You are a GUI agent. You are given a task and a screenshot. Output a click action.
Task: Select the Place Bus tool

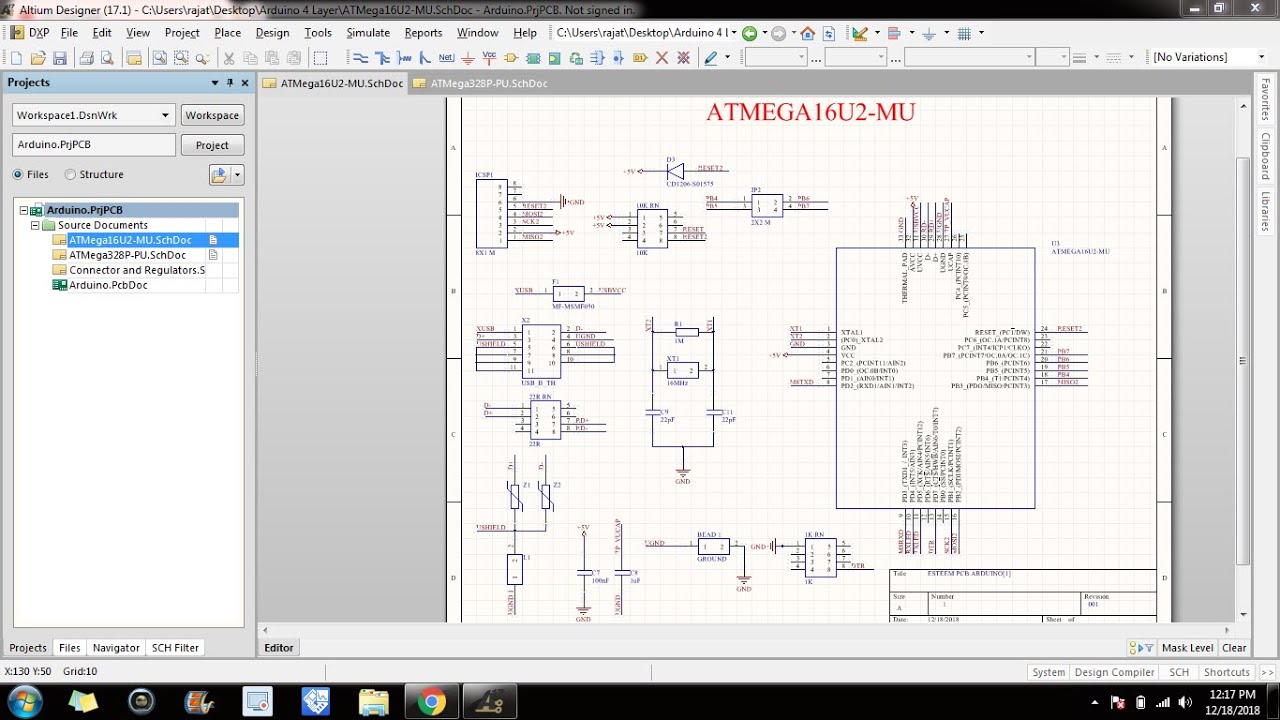(x=381, y=58)
